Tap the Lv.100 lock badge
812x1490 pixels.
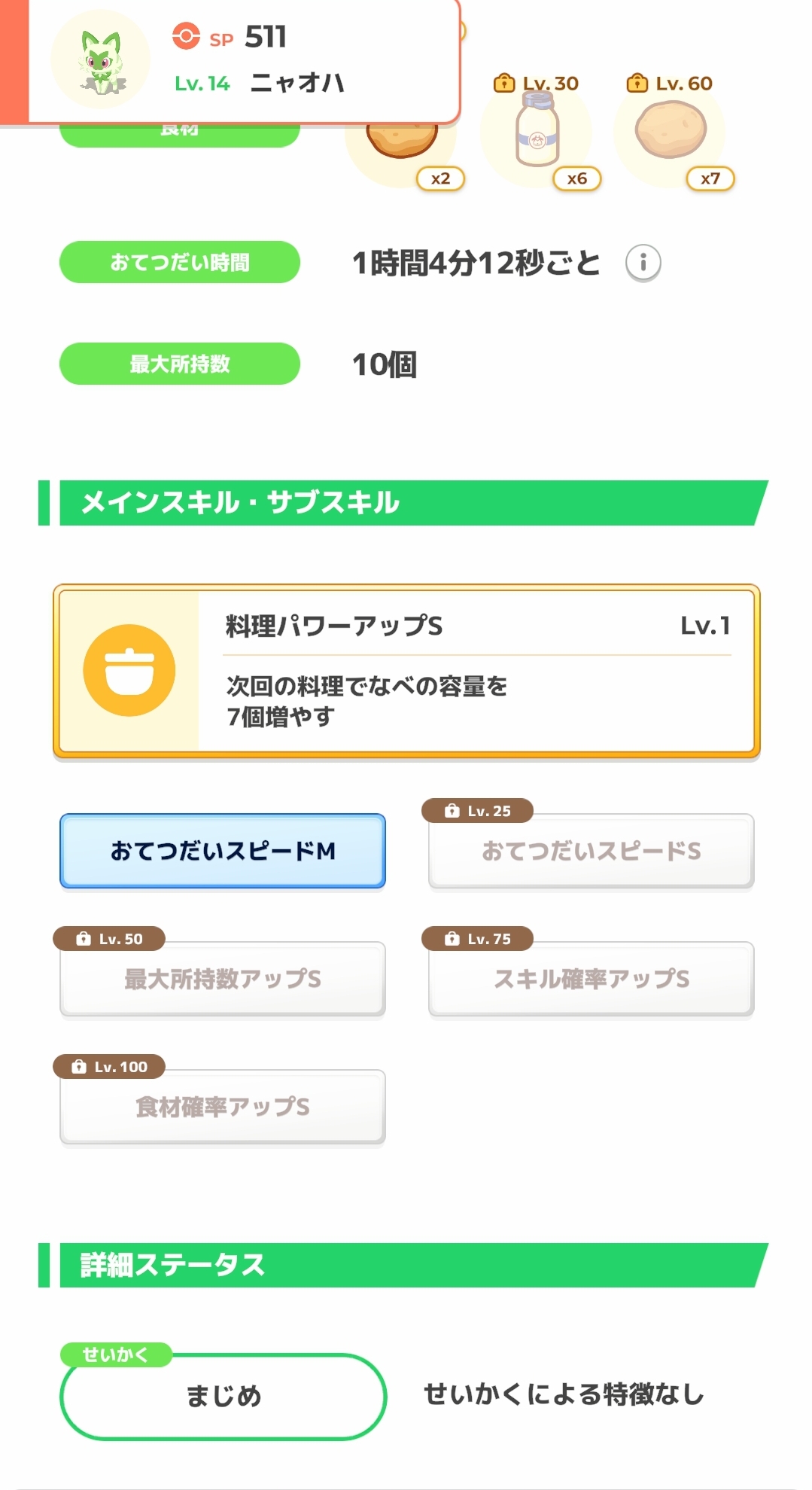[109, 1067]
